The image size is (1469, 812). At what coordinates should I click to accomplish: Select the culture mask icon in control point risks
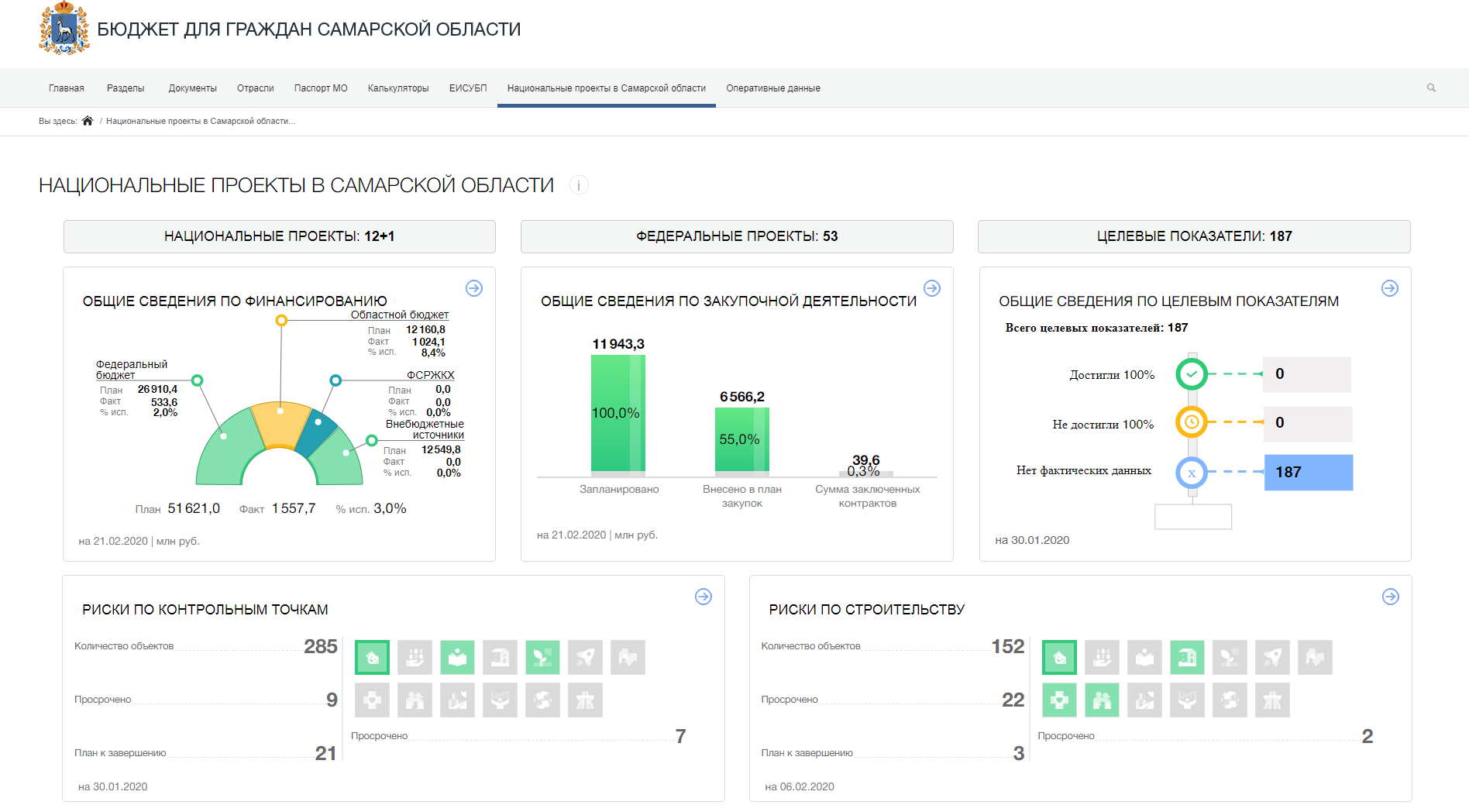372,658
